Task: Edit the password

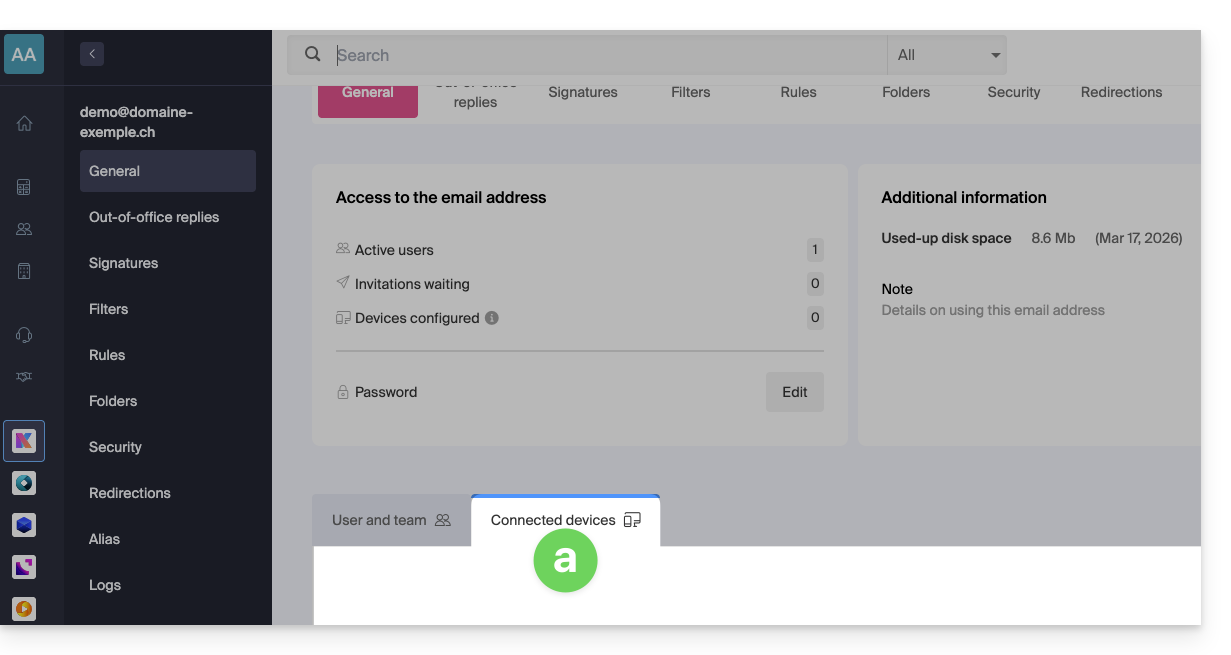Action: click(794, 392)
